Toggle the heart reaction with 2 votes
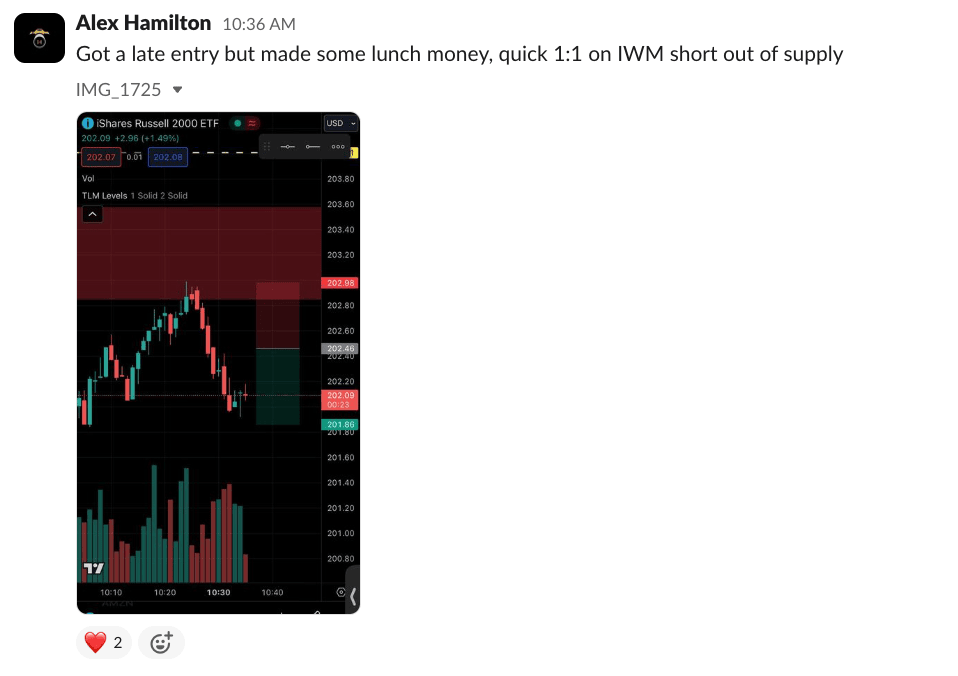This screenshot has height=676, width=958. pos(104,643)
